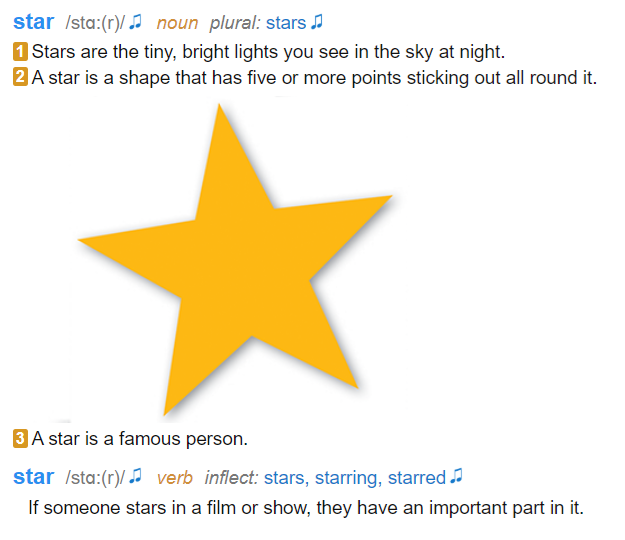625x540 pixels.
Task: Follow the plural link stars
Action: (286, 23)
